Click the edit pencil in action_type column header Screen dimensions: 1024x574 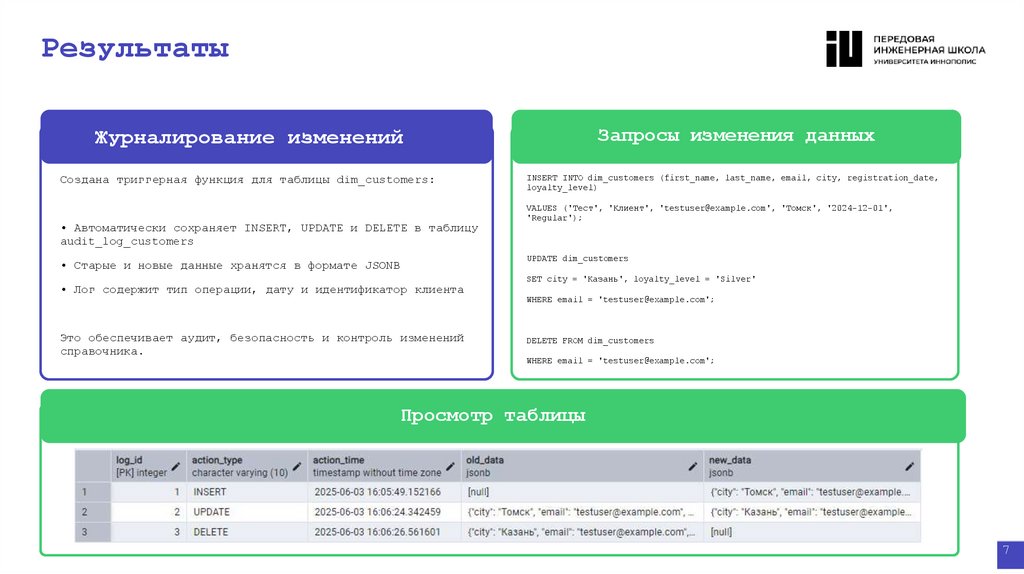click(x=296, y=466)
